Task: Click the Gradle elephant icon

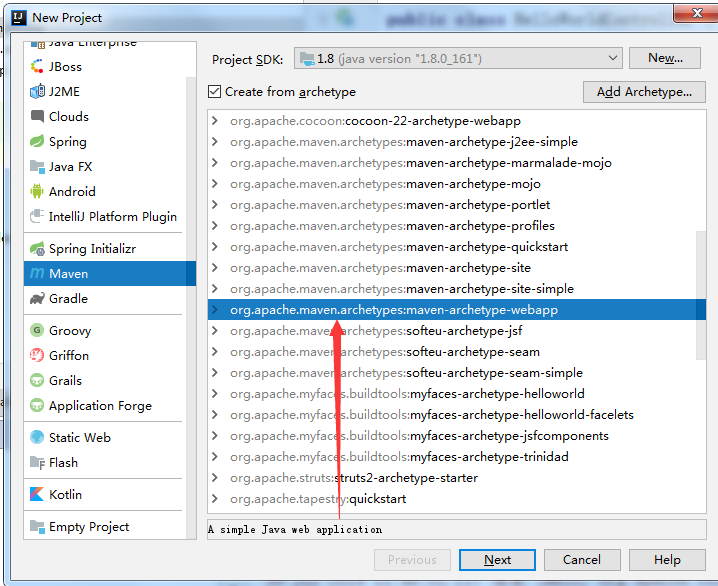Action: coord(37,298)
